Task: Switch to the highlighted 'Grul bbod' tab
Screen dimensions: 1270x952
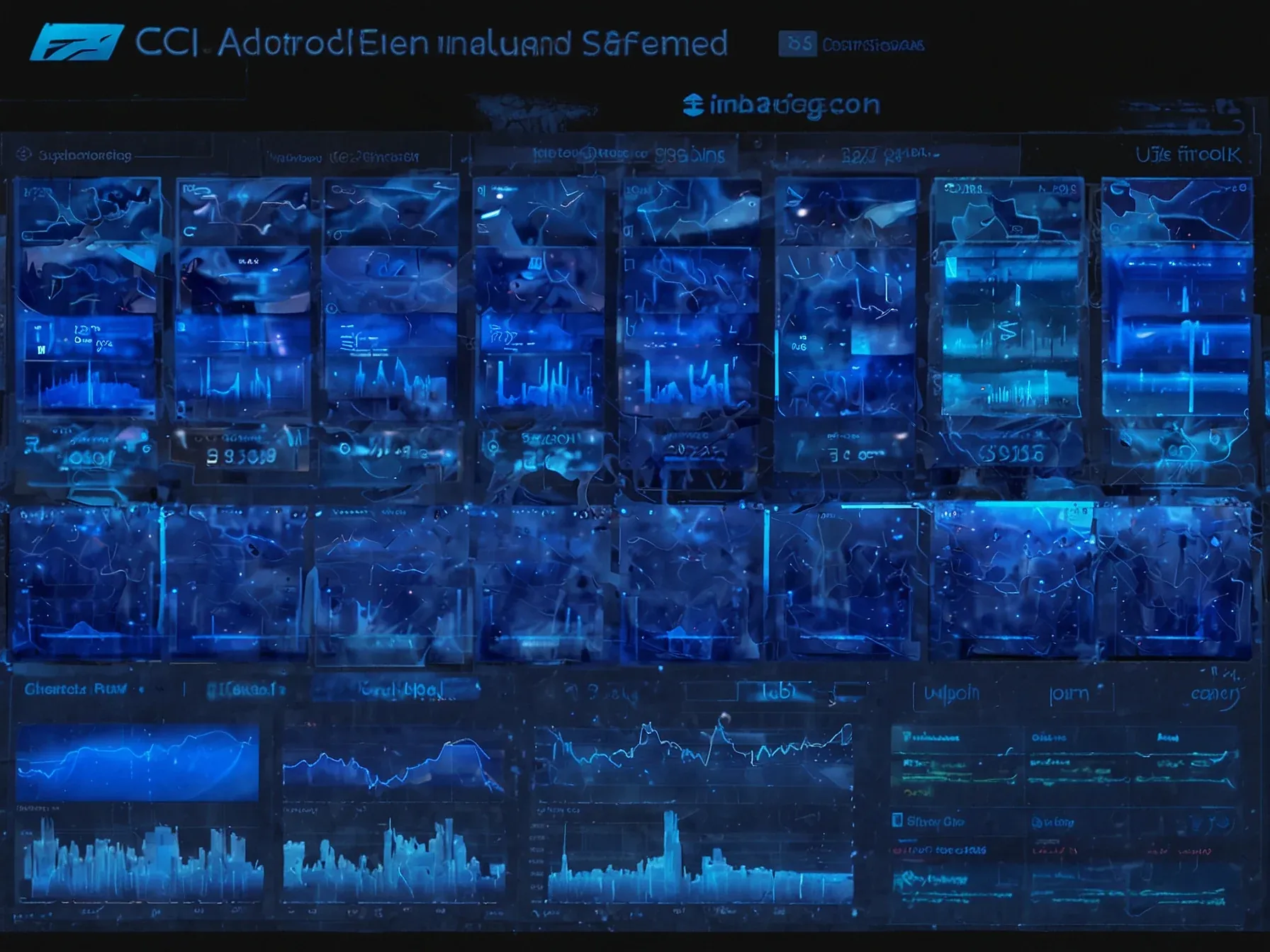Action: pos(397,689)
